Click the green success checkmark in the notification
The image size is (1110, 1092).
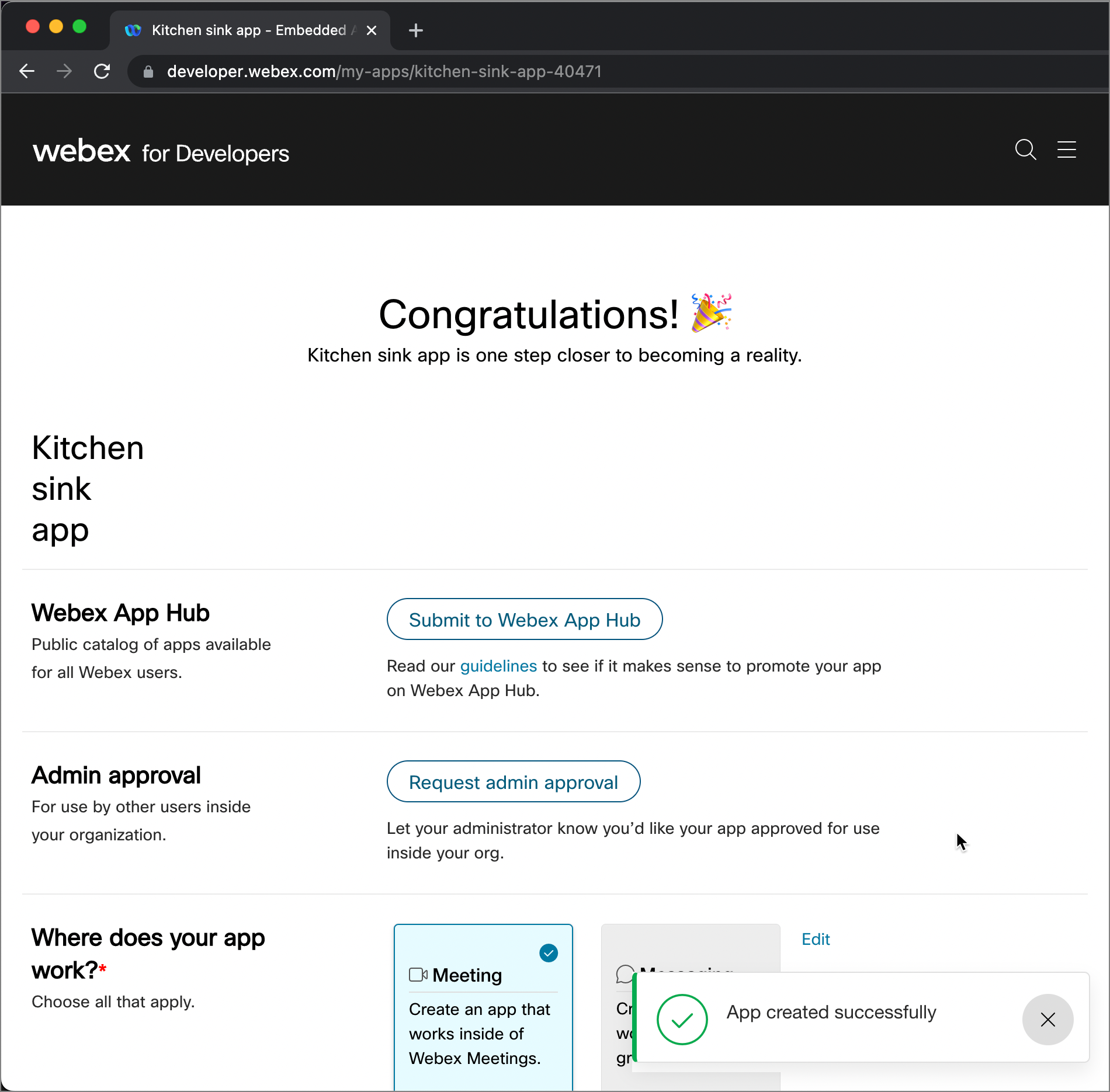click(x=682, y=1020)
